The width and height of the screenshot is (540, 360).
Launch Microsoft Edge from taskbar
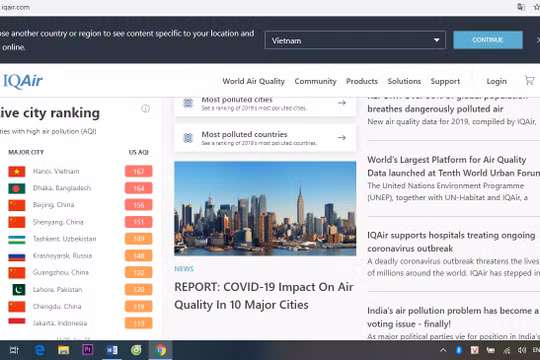point(40,350)
